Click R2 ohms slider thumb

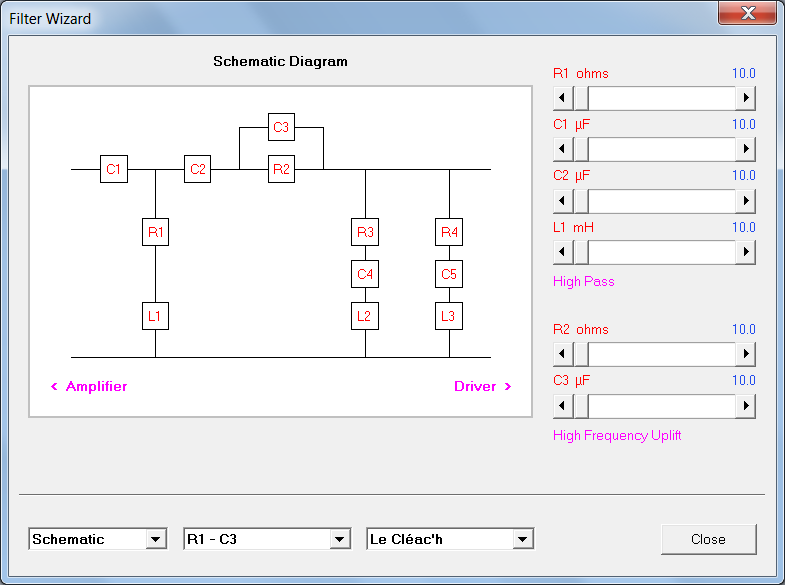coord(581,354)
